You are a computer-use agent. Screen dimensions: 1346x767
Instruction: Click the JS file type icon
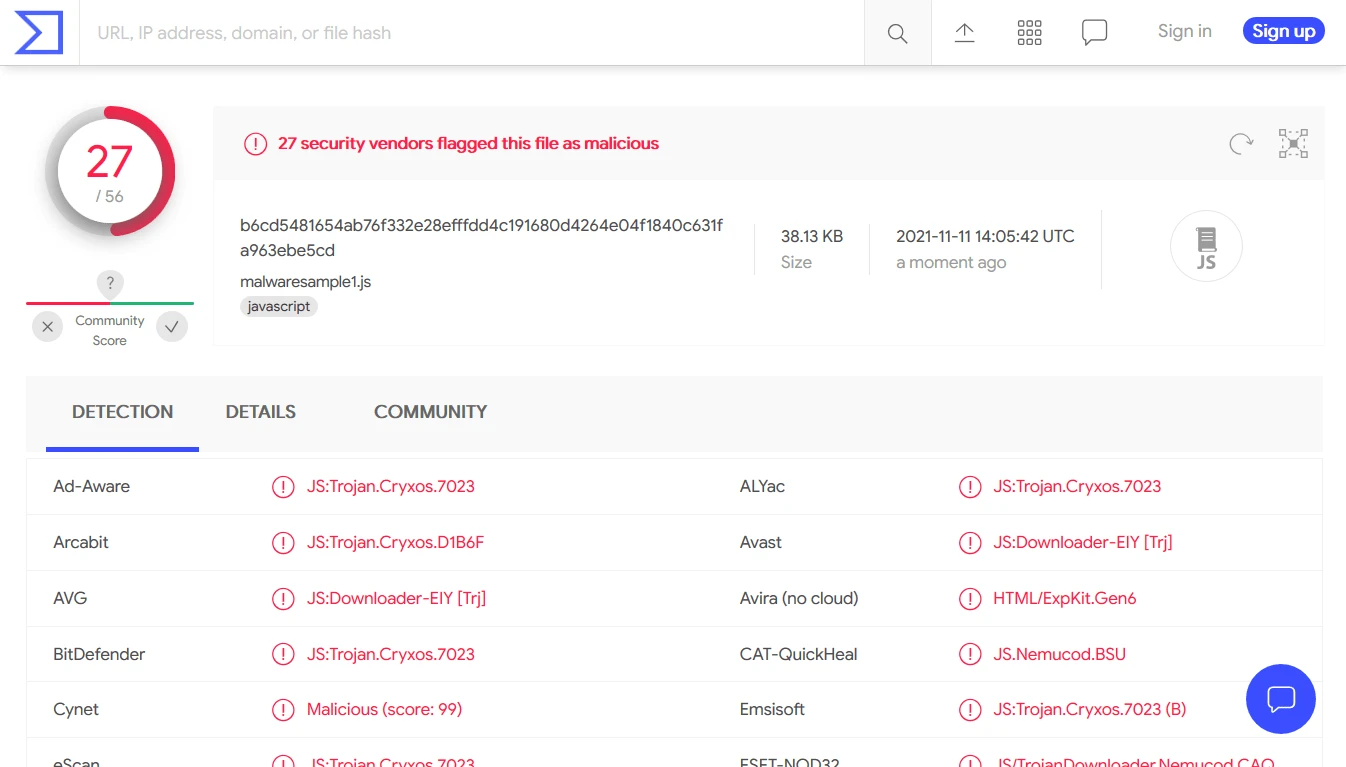tap(1206, 246)
